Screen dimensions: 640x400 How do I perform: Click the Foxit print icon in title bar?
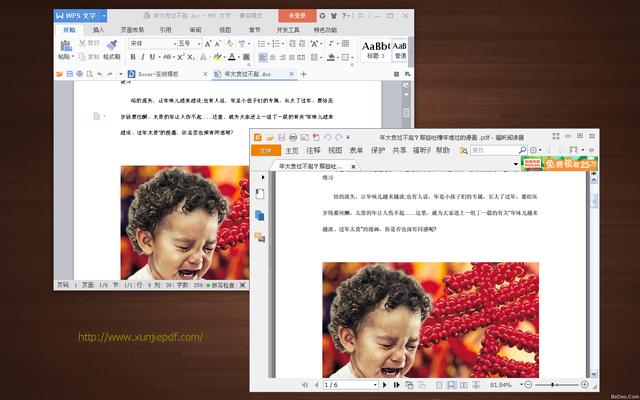[x=293, y=137]
